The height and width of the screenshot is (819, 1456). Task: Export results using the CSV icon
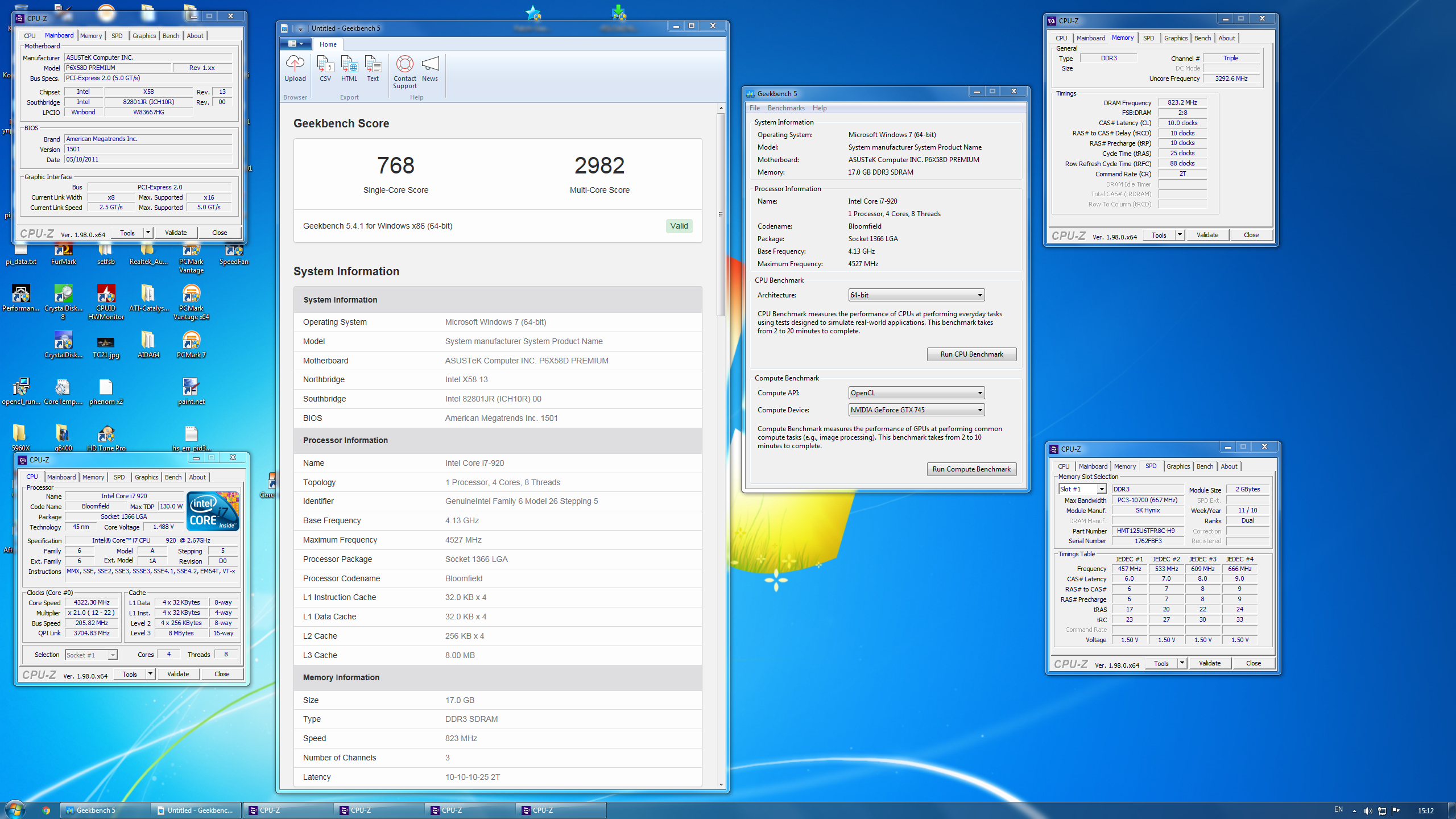tap(325, 69)
